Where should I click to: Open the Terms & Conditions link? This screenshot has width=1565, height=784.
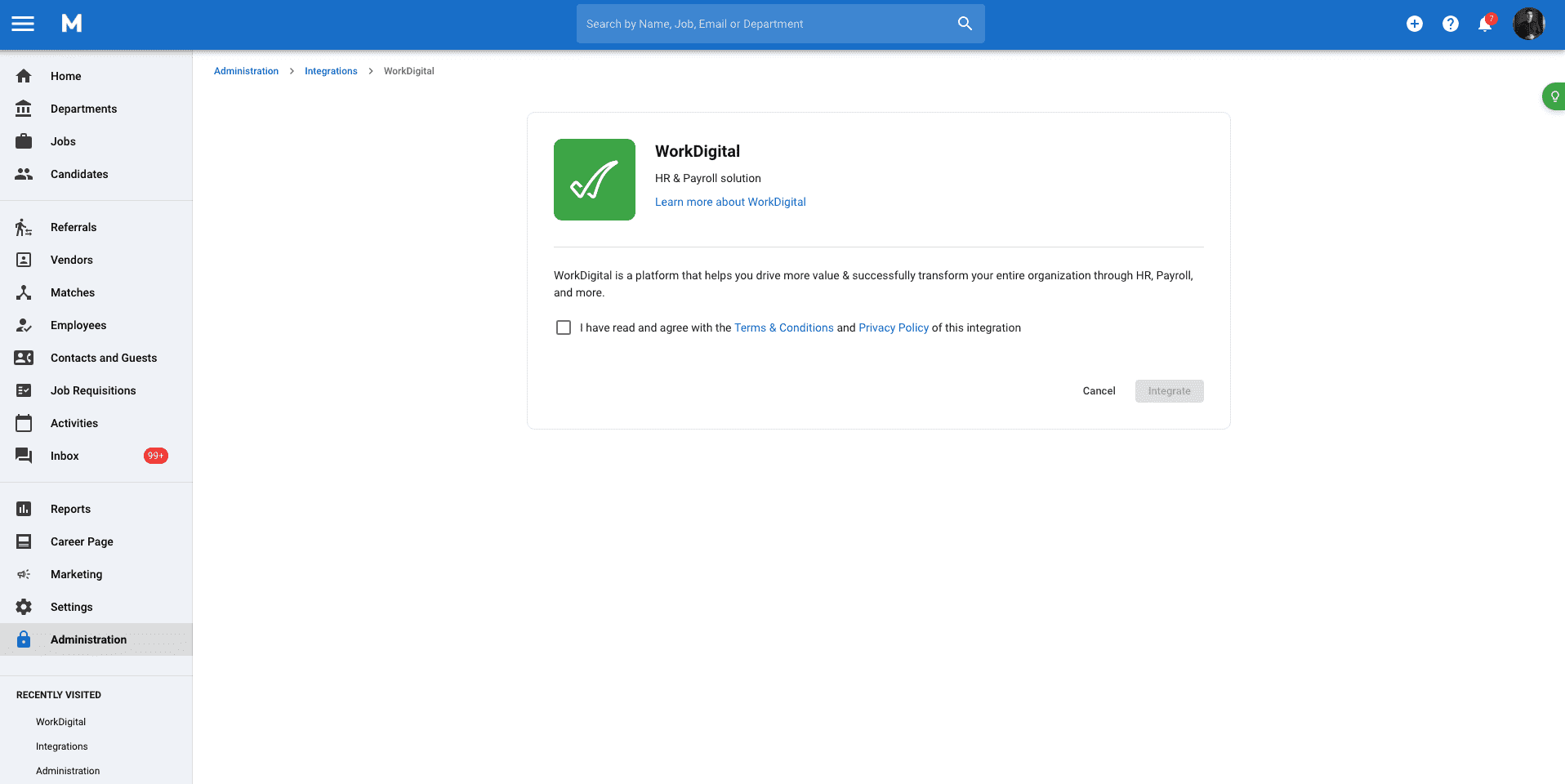point(784,327)
